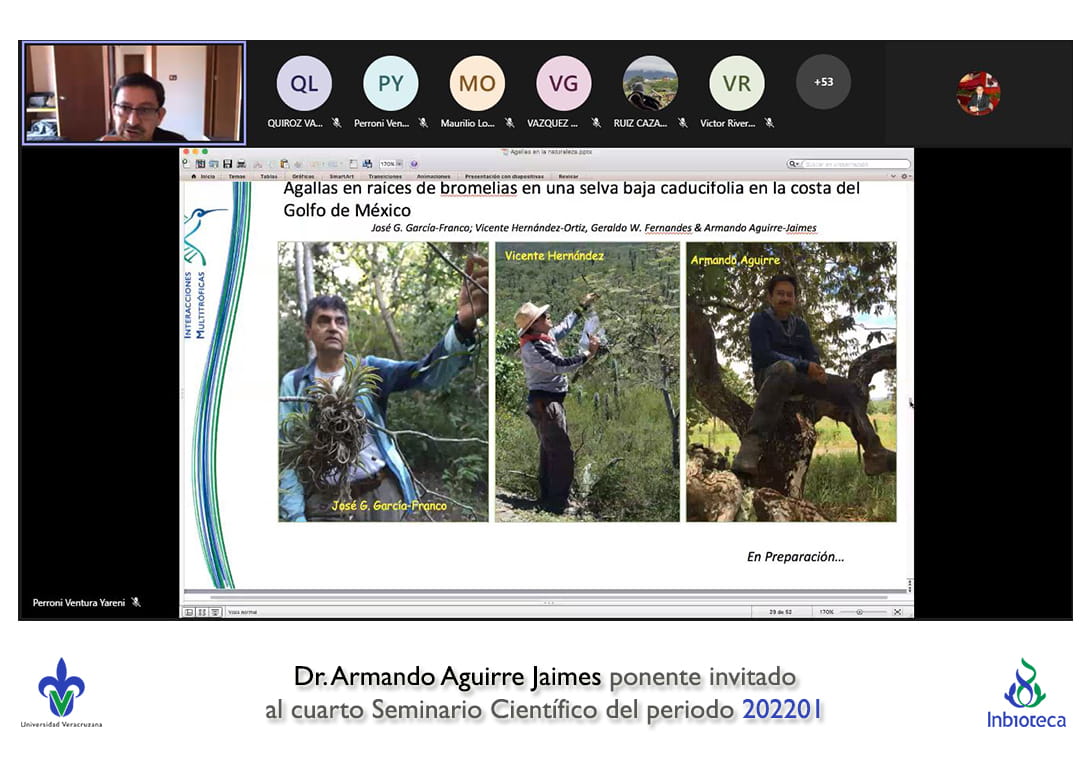Show the +53 additional participants

(823, 82)
